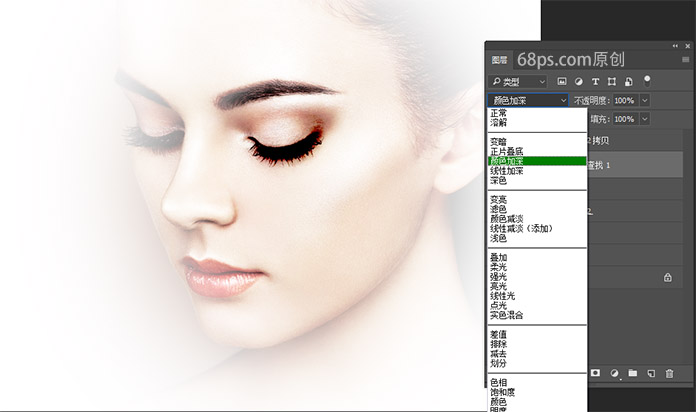Create a new layer

(651, 373)
